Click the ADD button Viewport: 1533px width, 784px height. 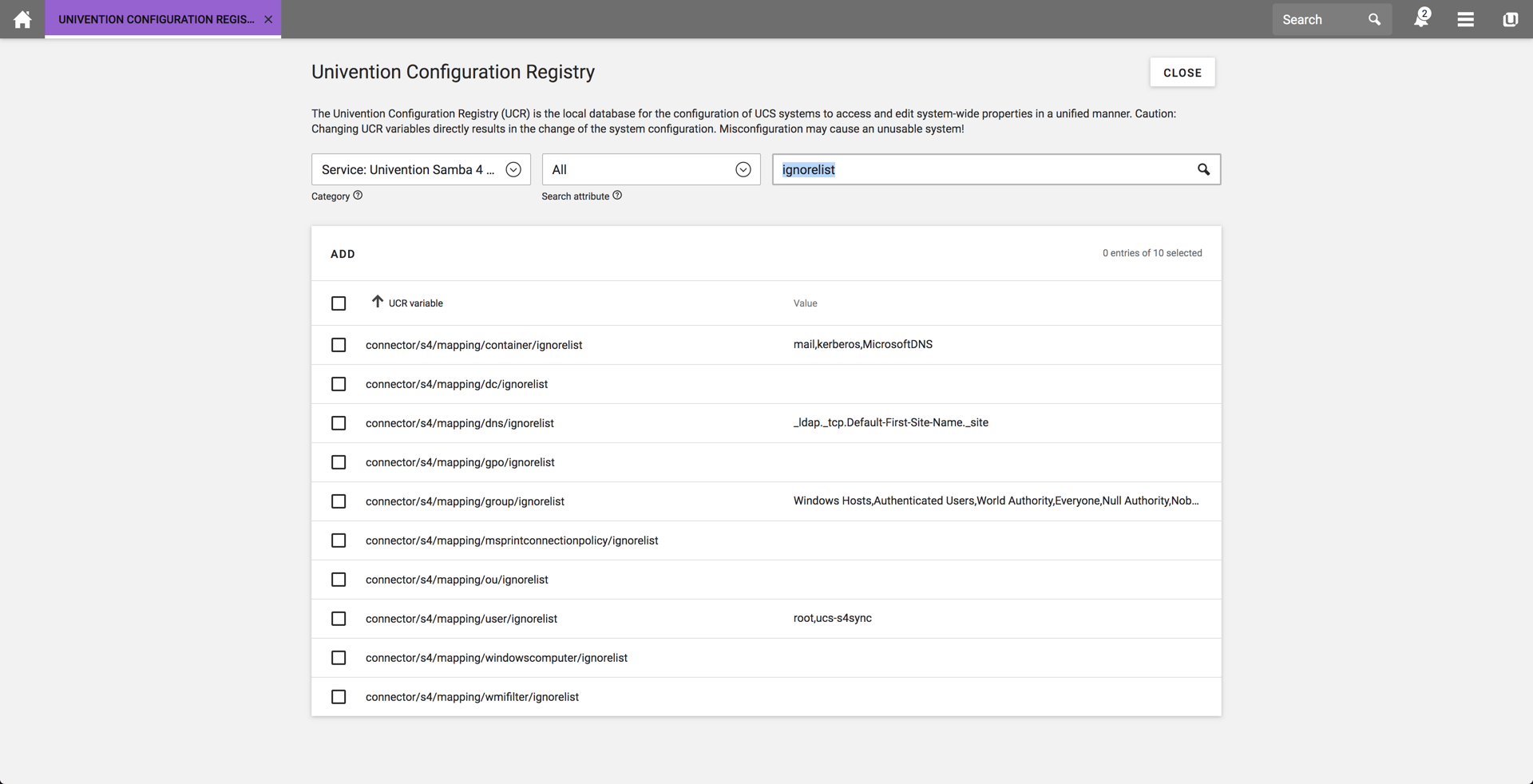click(x=343, y=254)
